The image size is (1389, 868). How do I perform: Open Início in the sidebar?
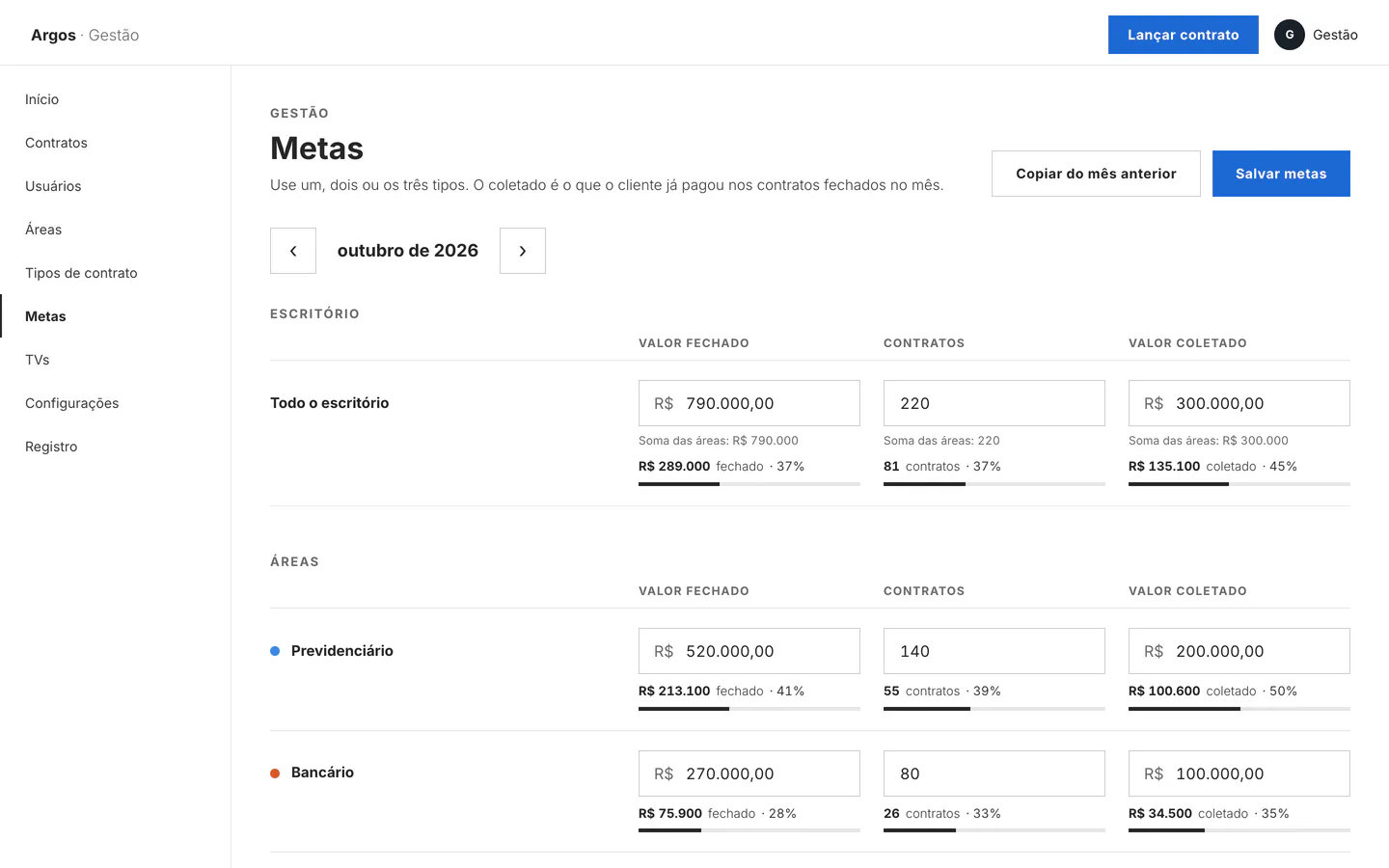pos(116,99)
